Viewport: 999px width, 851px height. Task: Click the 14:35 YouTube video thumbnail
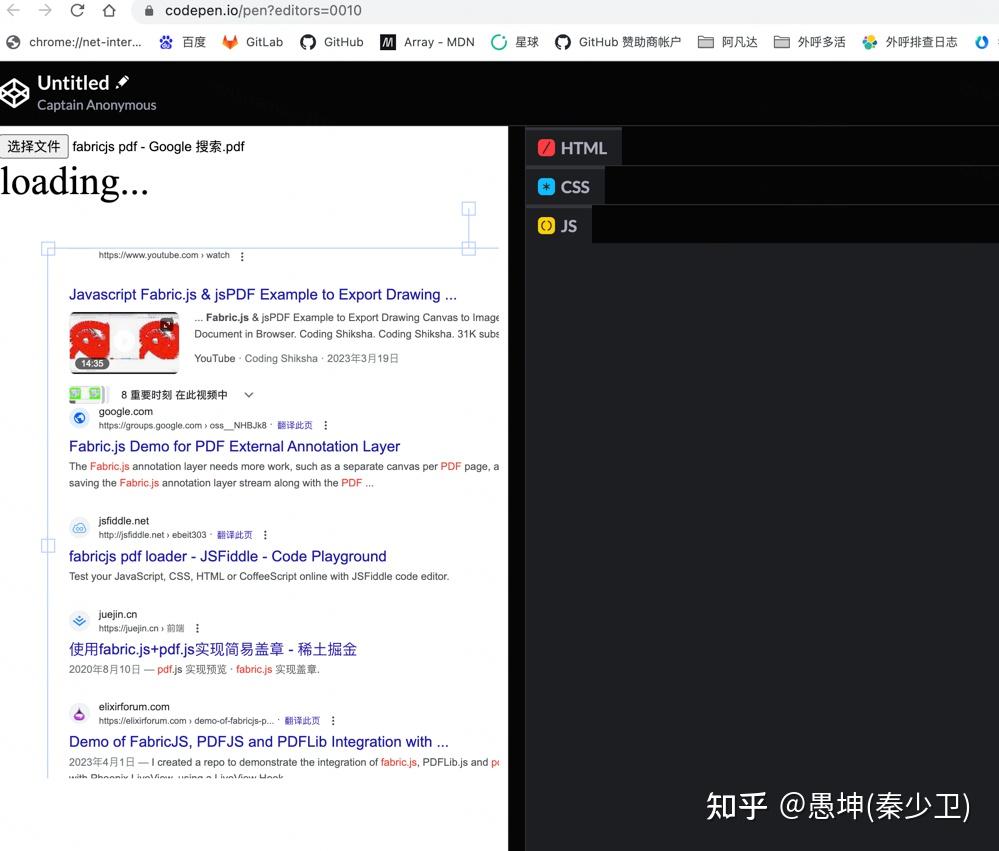coord(124,343)
